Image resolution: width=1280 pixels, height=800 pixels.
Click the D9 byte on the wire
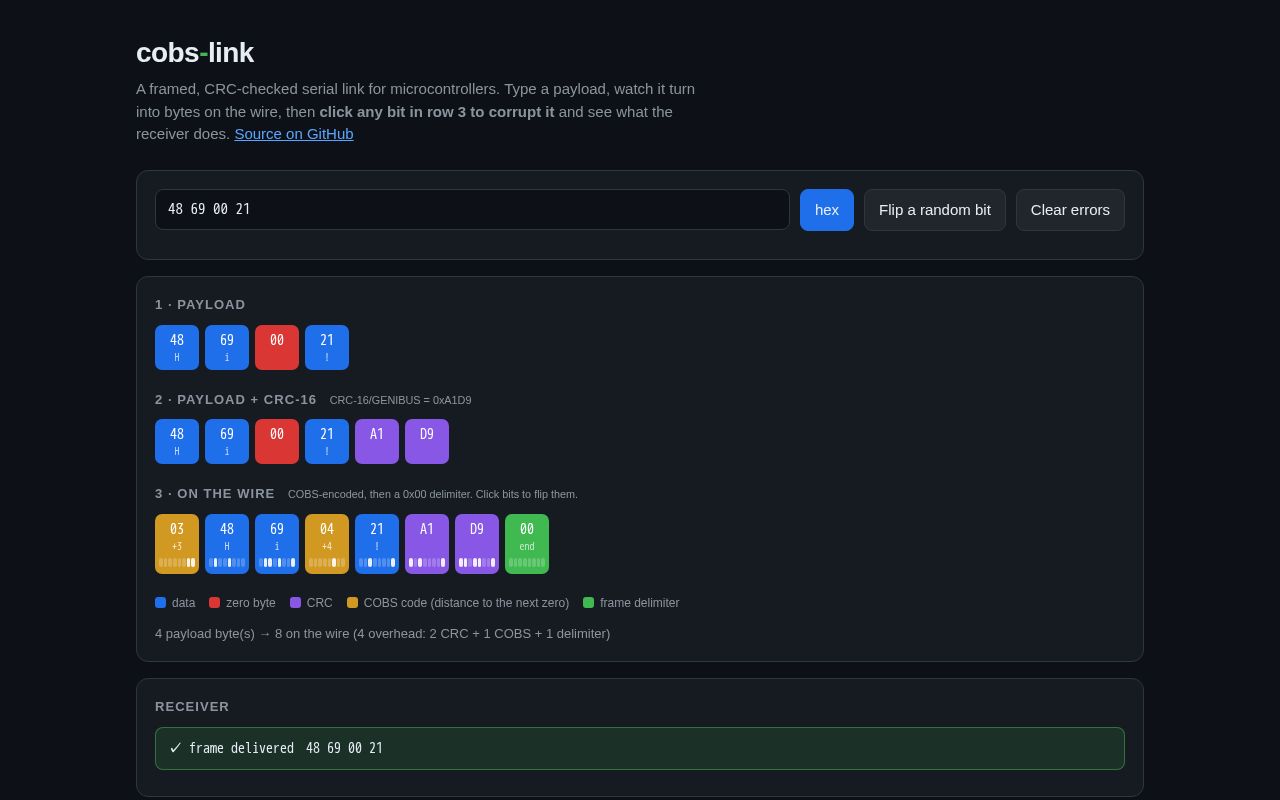click(477, 544)
